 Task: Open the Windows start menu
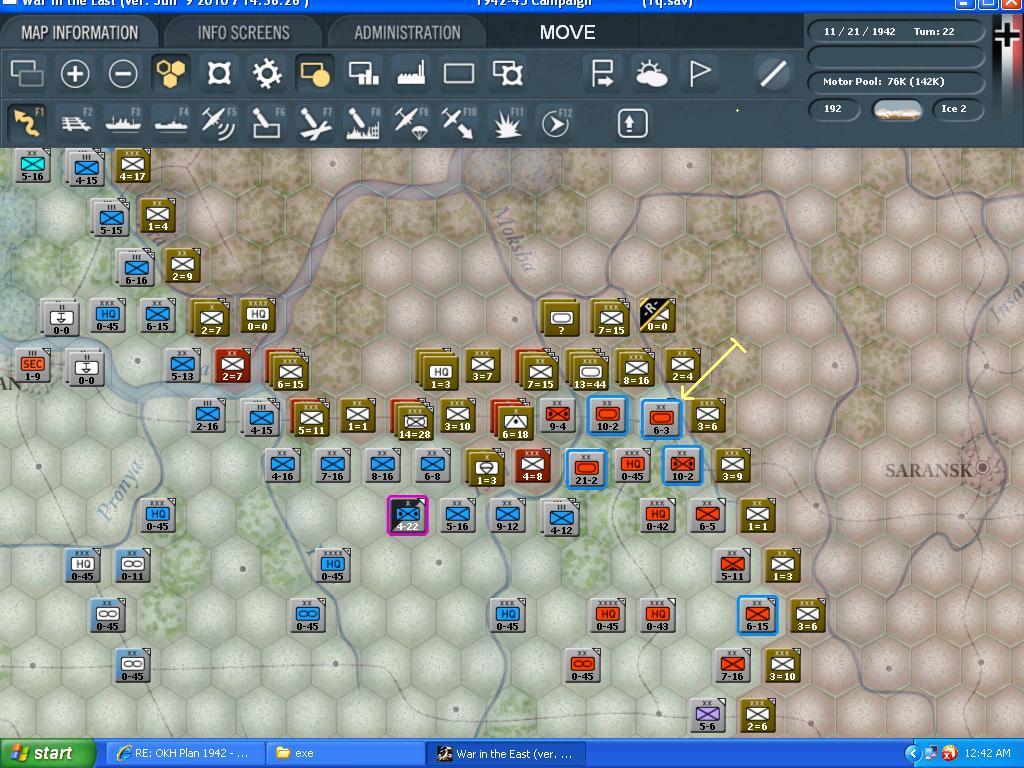coord(48,753)
